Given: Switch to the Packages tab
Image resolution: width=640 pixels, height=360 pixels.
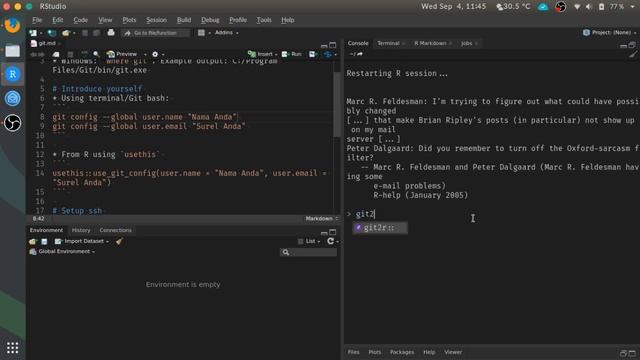Looking at the screenshot, I should tap(402, 352).
